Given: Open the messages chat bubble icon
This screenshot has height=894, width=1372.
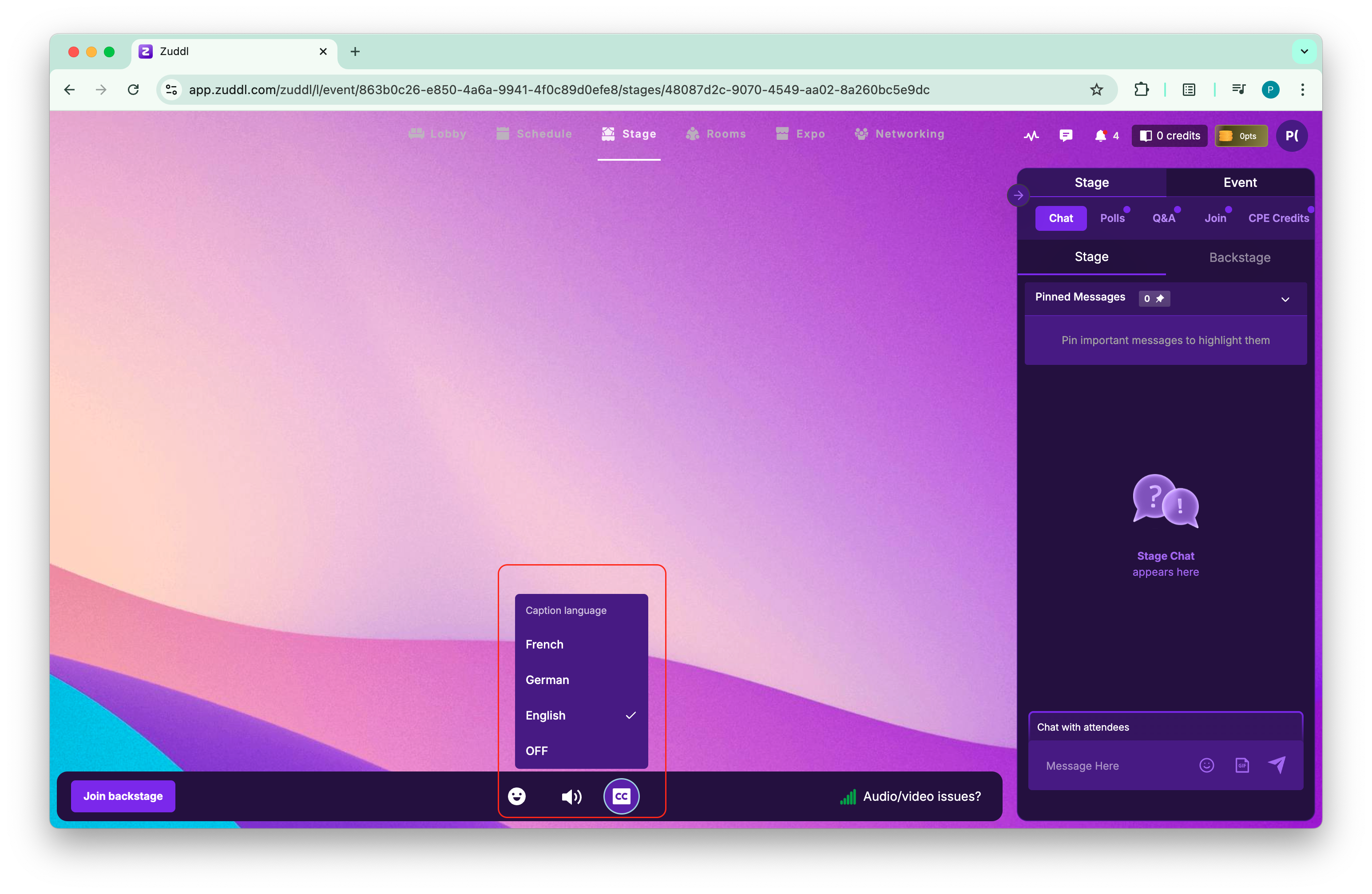Looking at the screenshot, I should point(1065,135).
